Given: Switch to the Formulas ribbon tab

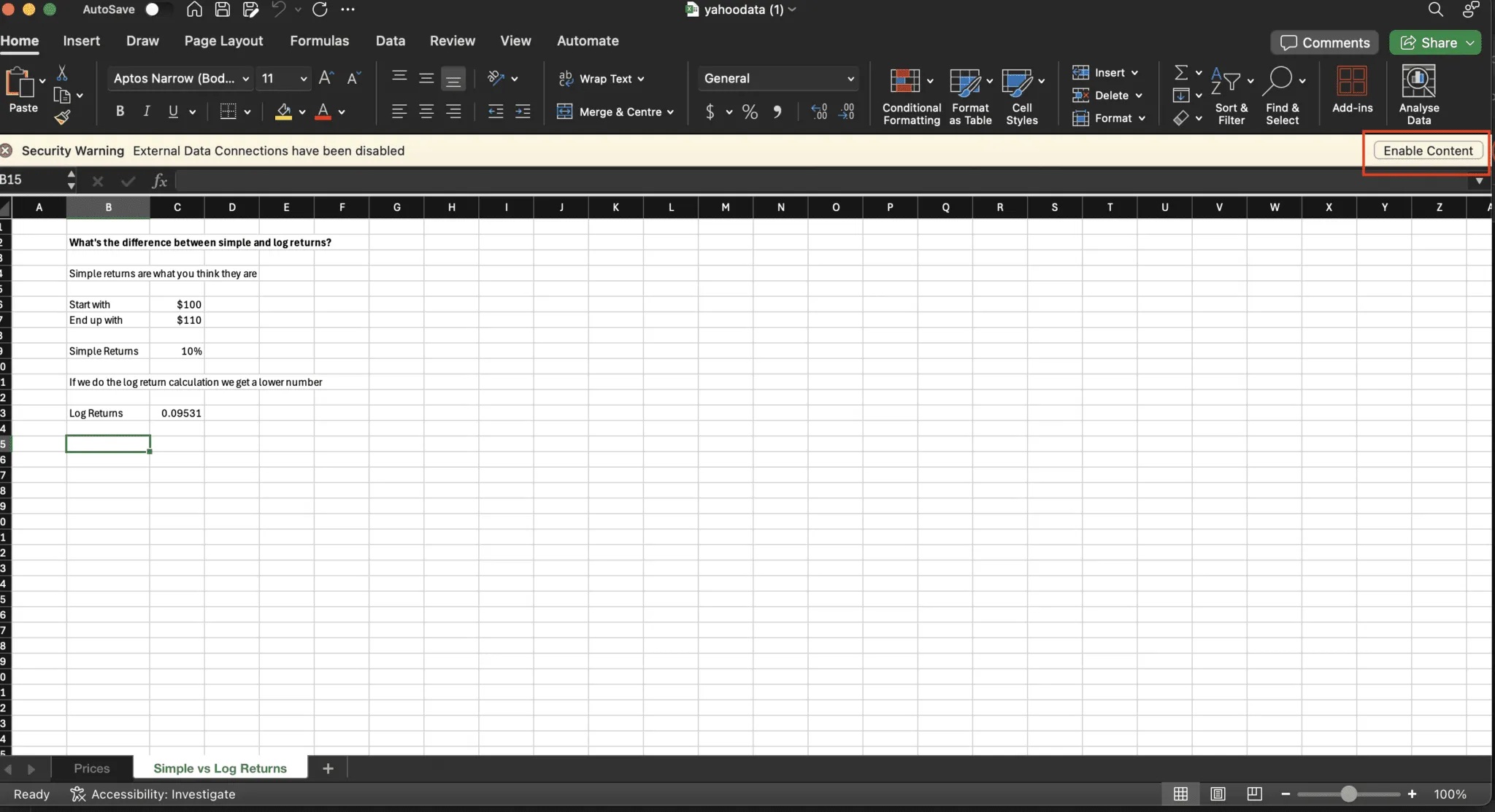Looking at the screenshot, I should (x=319, y=41).
